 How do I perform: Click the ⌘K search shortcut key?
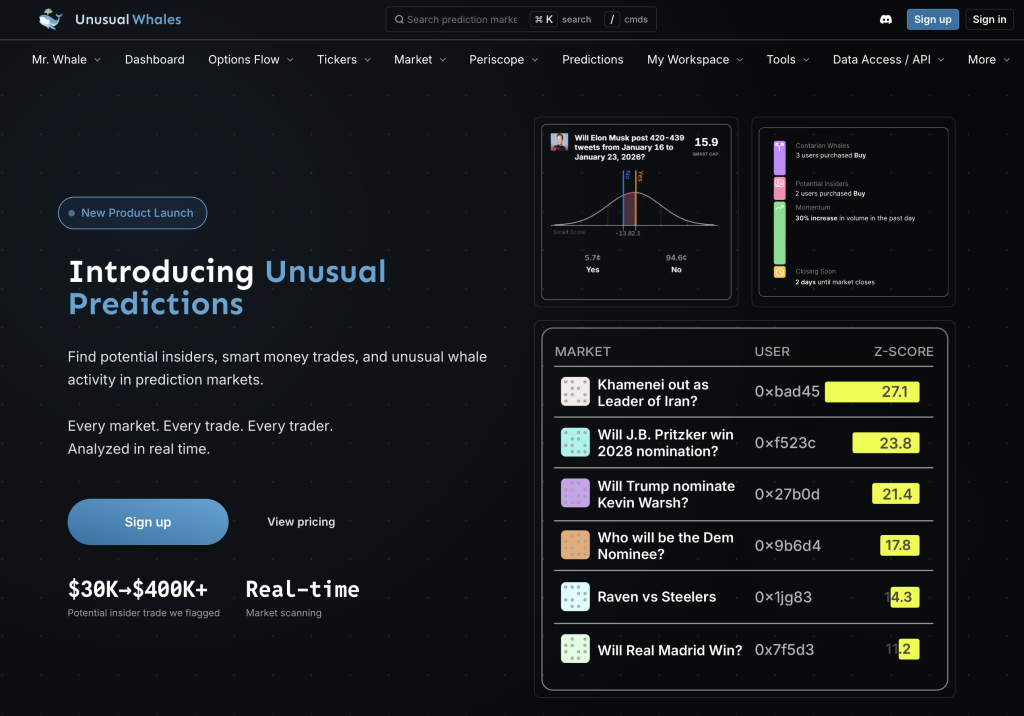[543, 20]
